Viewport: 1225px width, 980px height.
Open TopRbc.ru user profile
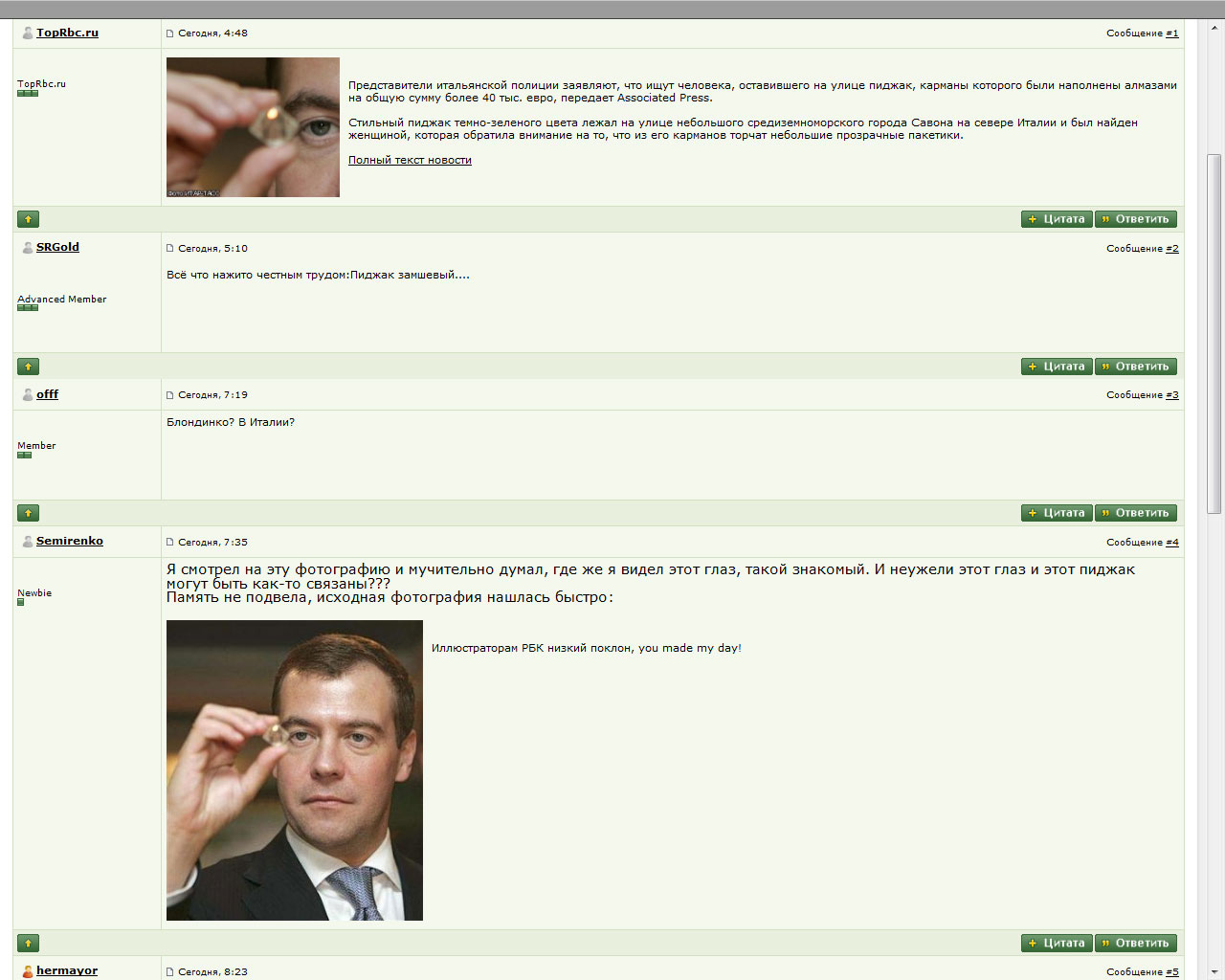(67, 33)
